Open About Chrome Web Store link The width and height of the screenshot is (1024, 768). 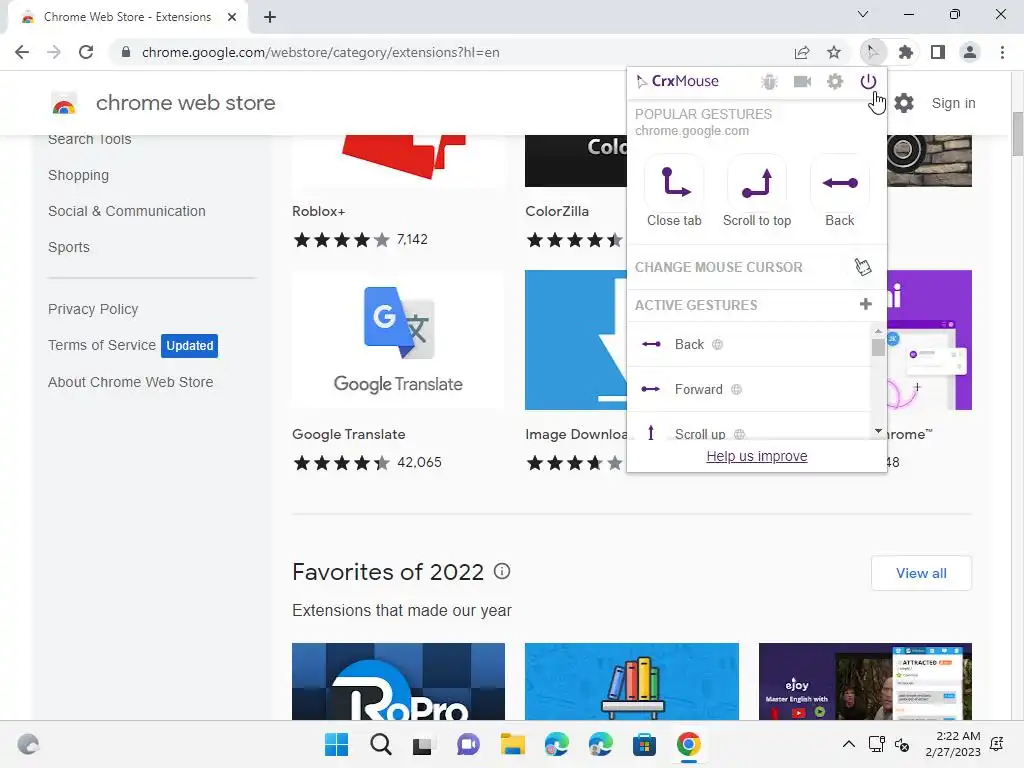pyautogui.click(x=131, y=382)
